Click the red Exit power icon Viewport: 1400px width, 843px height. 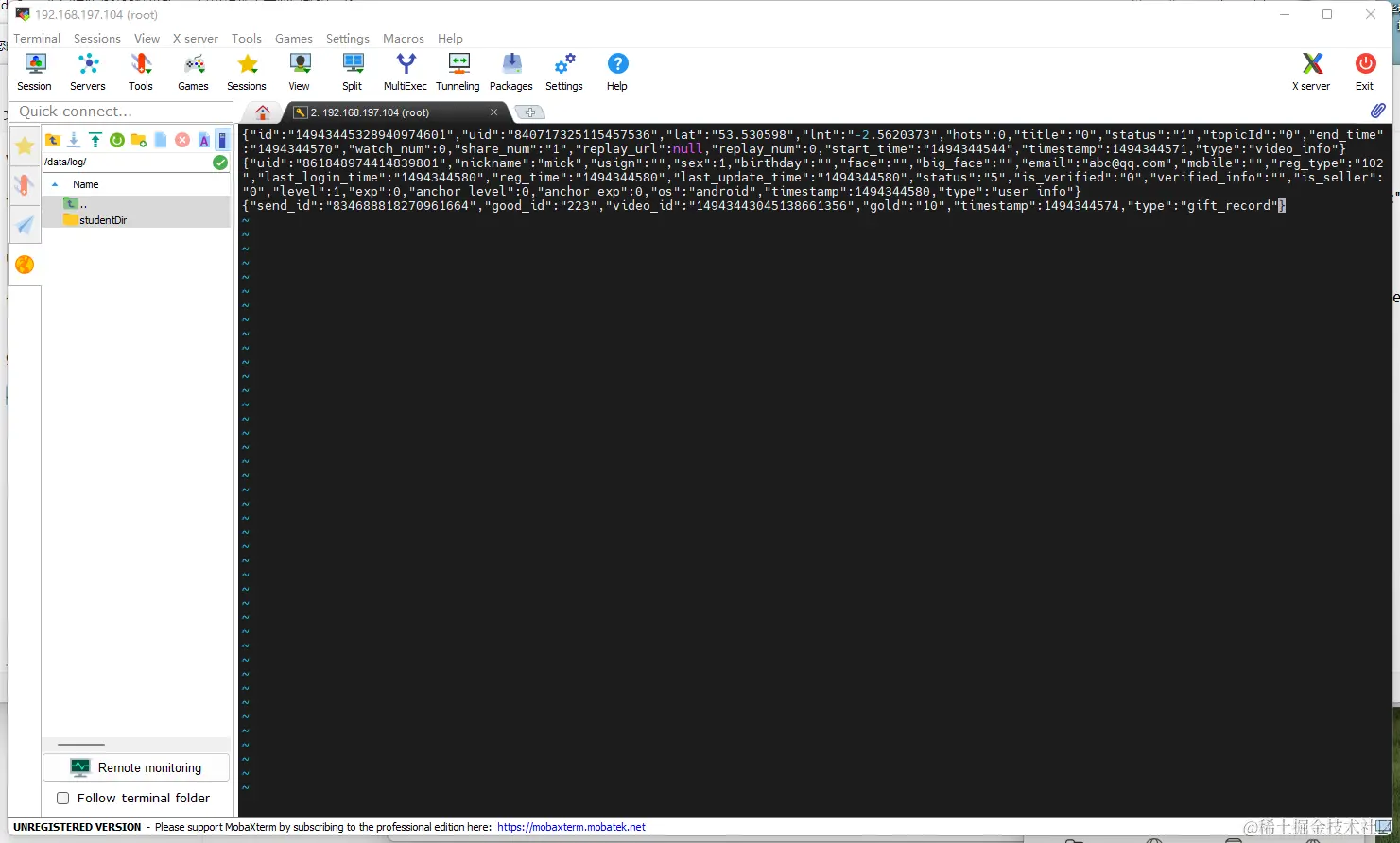[x=1365, y=72]
